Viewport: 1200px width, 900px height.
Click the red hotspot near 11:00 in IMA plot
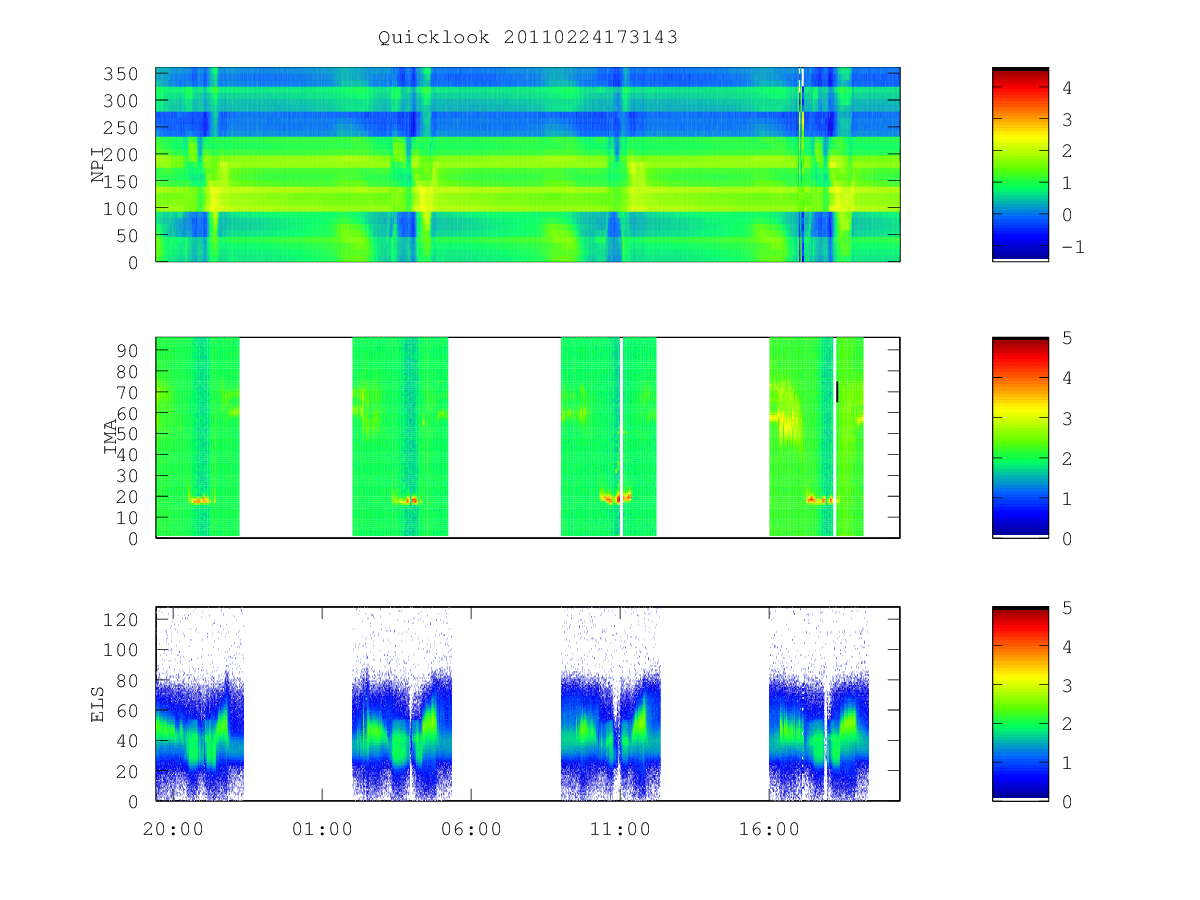click(x=617, y=497)
